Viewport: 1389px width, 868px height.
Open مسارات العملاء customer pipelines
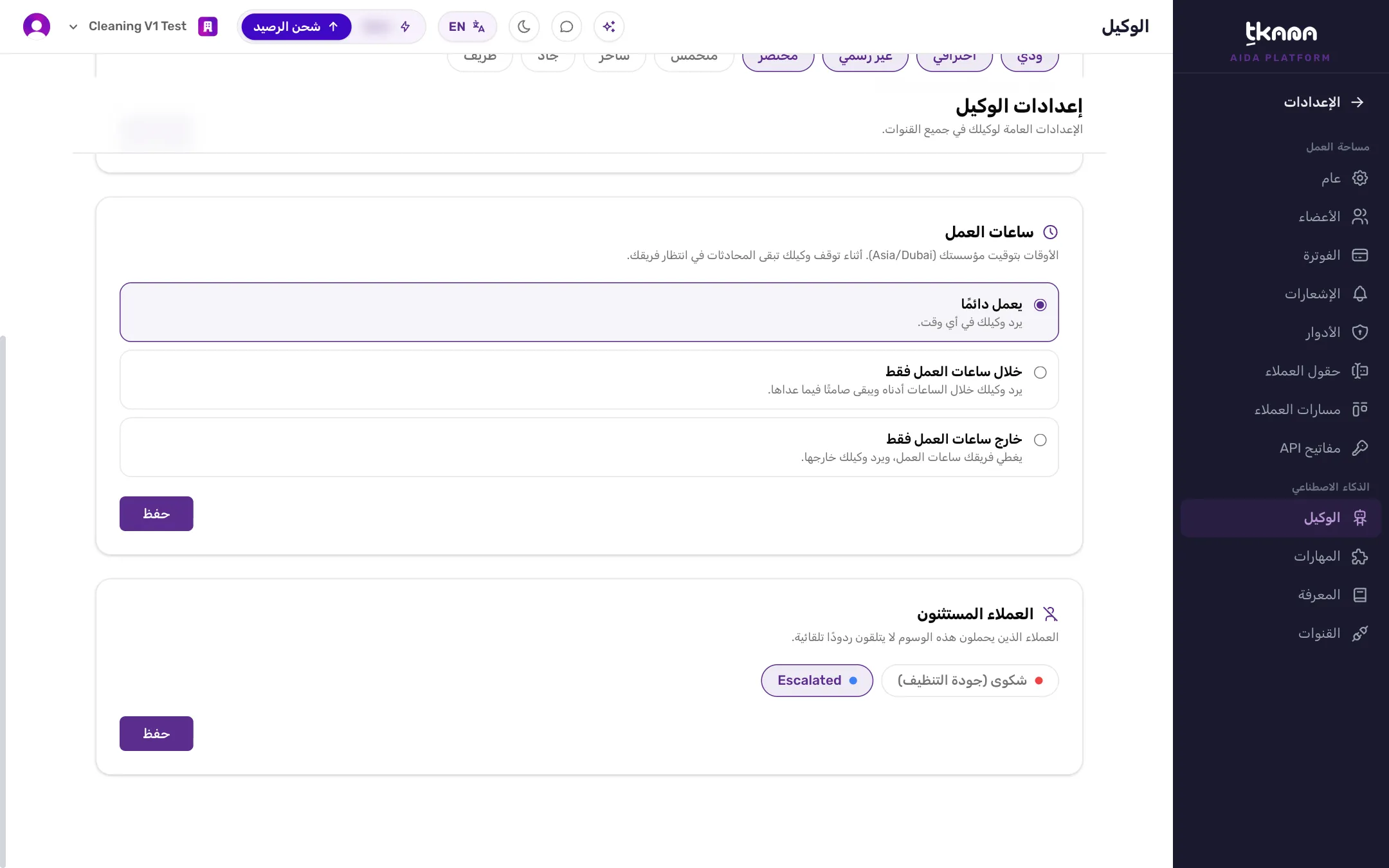point(1281,410)
